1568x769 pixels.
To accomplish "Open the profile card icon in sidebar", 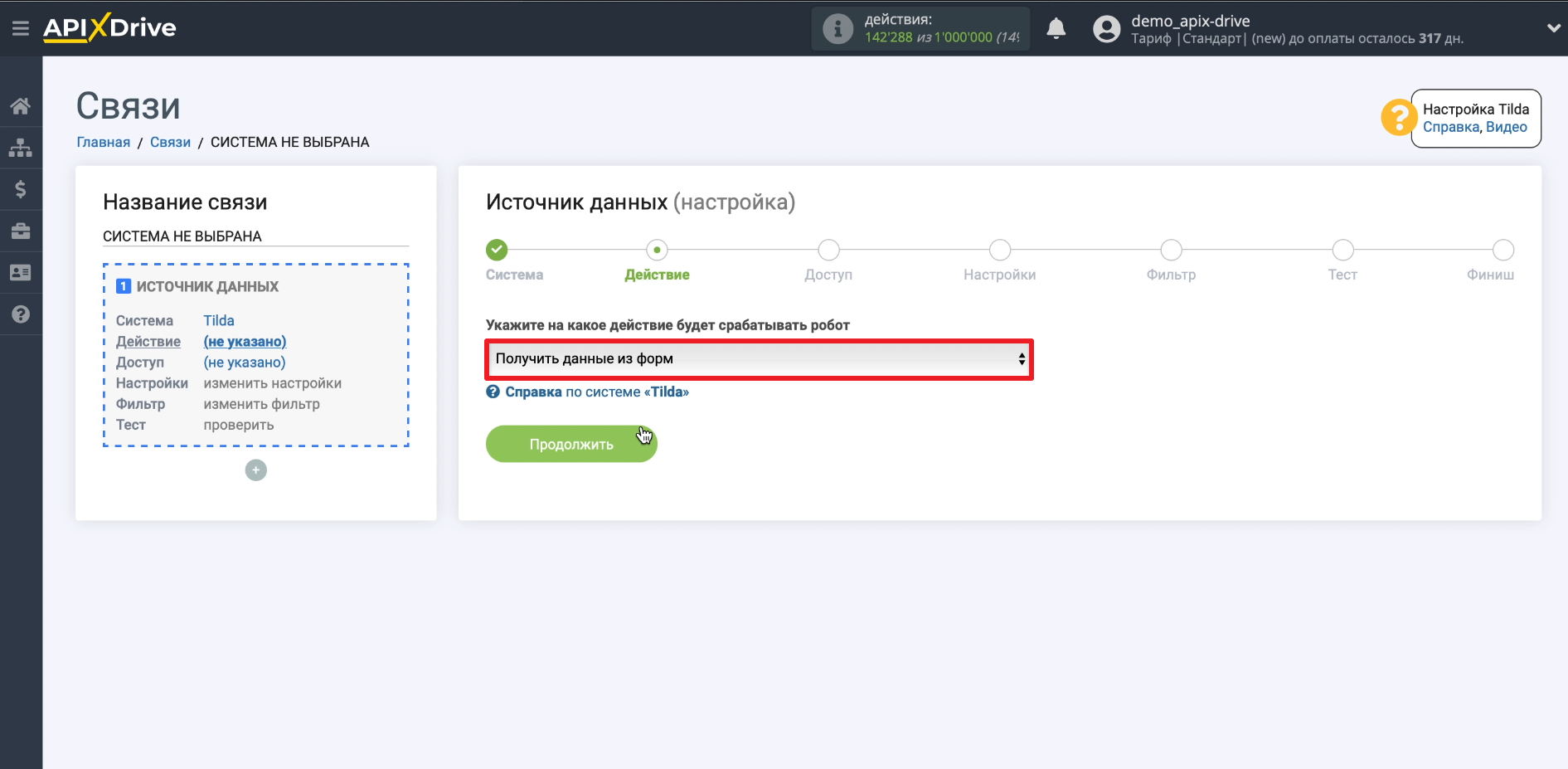I will (21, 272).
